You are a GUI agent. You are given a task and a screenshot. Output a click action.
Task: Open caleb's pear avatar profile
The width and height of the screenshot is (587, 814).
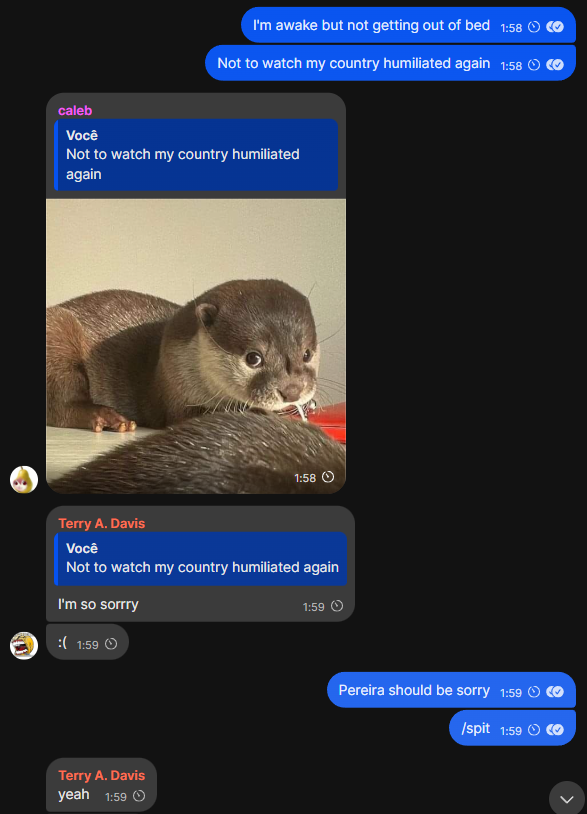24,479
